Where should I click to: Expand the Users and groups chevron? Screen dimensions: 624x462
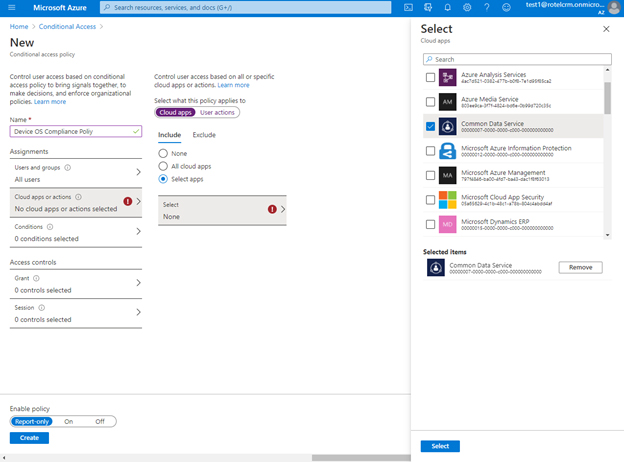click(x=138, y=172)
